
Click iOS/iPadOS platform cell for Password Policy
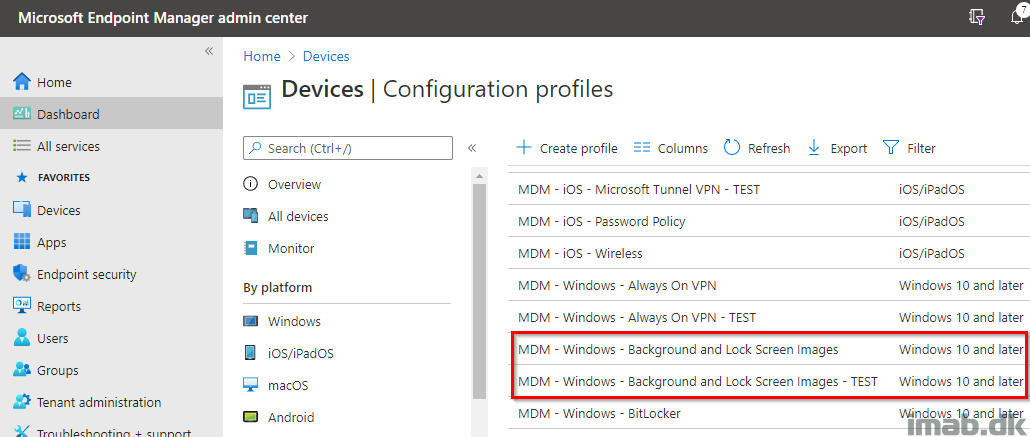pyautogui.click(x=931, y=221)
